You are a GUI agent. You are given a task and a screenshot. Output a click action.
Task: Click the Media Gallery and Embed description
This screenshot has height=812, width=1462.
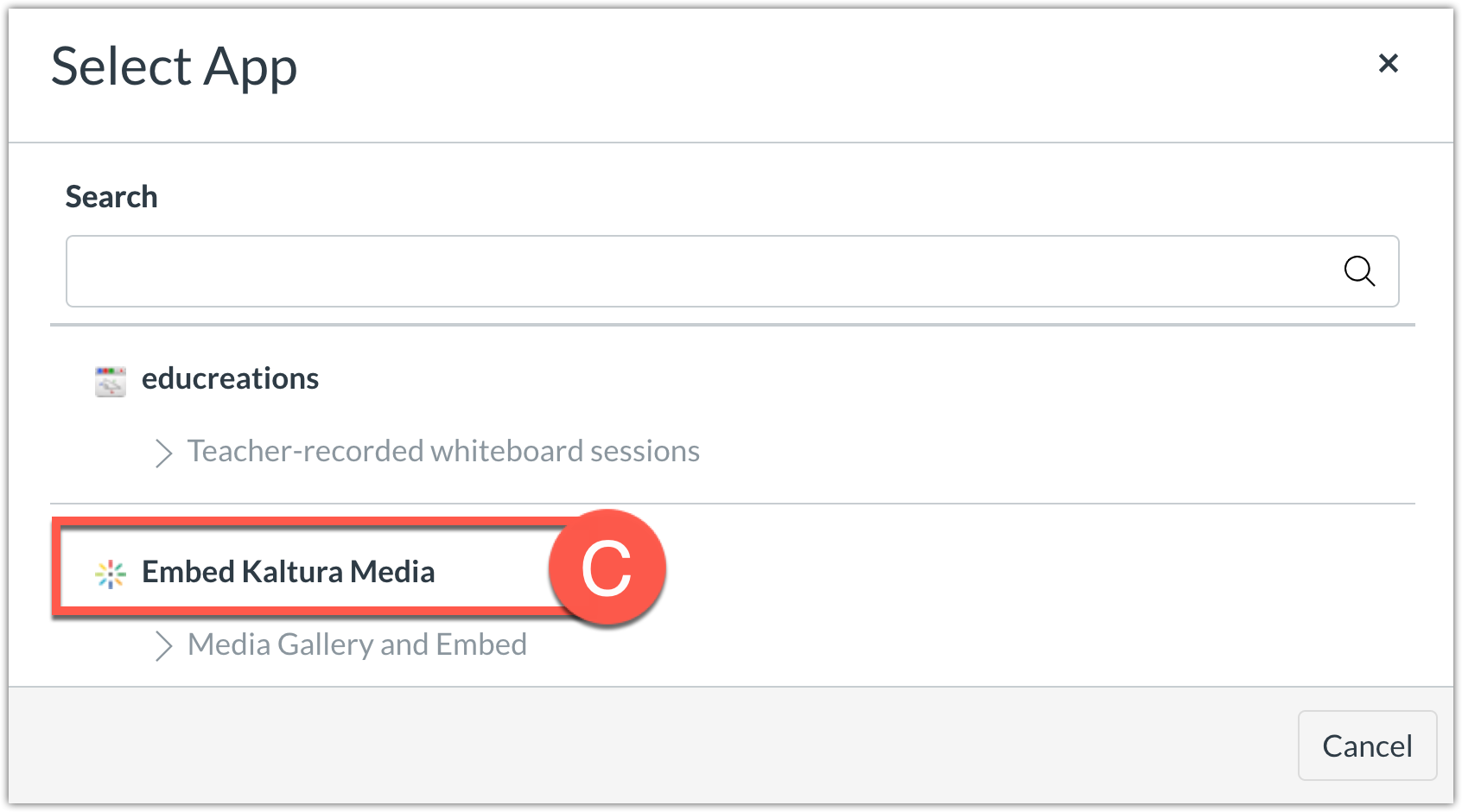(357, 644)
